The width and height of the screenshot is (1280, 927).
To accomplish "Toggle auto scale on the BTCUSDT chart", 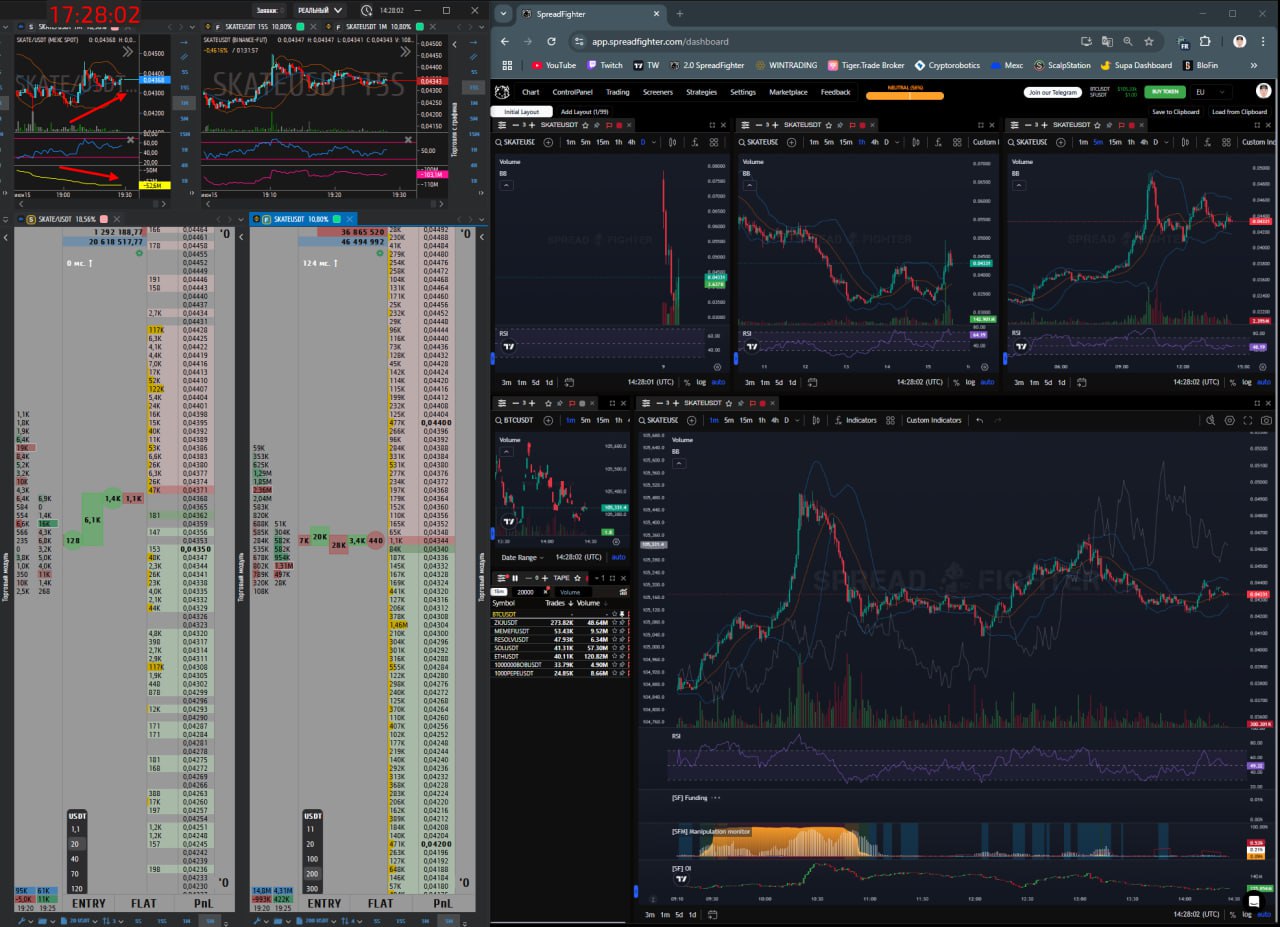I will pyautogui.click(x=618, y=557).
